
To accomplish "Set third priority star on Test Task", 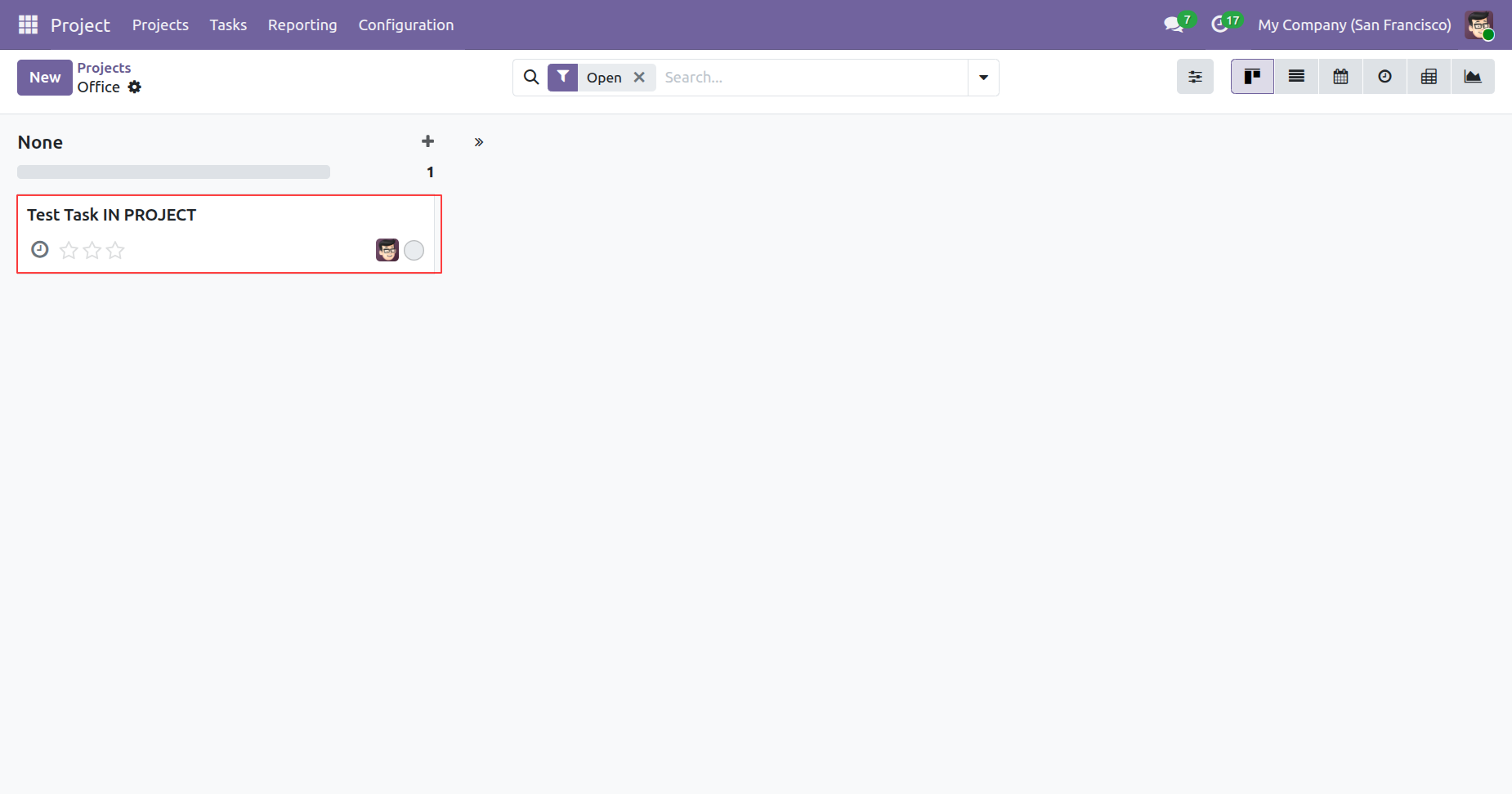I will click(x=115, y=250).
